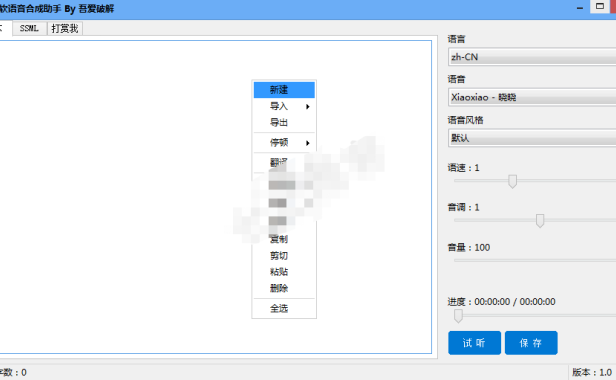Choose 粘贴 in the context menu
This screenshot has width=616, height=380.
284,272
